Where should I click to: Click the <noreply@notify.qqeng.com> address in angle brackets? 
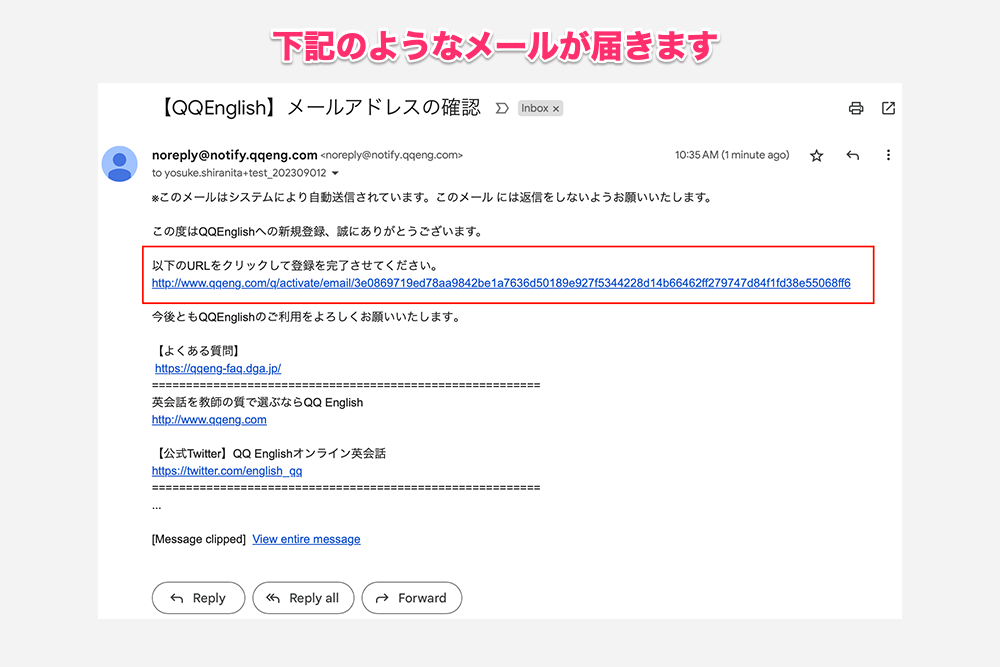[392, 155]
